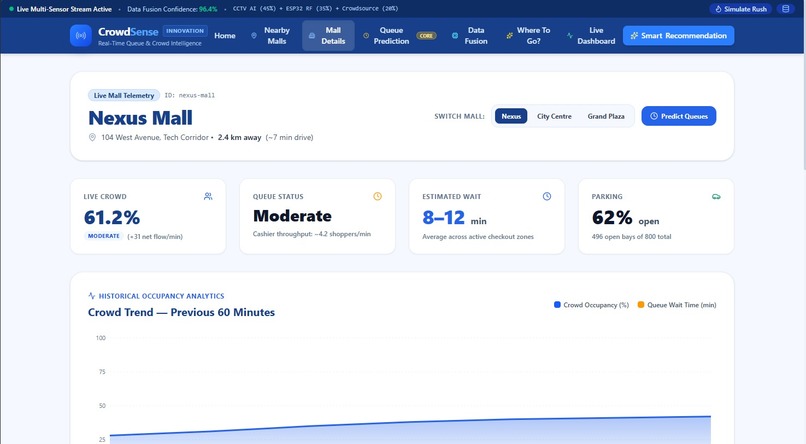Switch mall to Grand Plaza
This screenshot has width=806, height=444.
tap(606, 116)
